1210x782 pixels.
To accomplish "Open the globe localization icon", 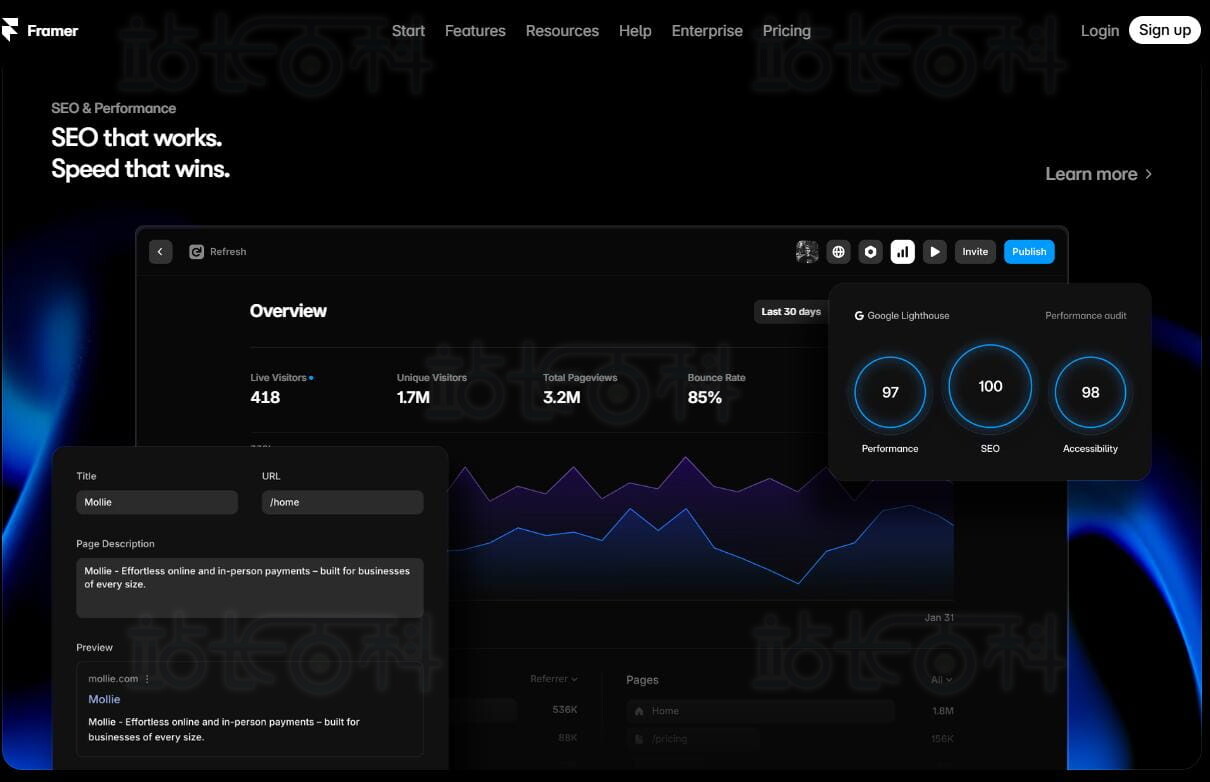I will (x=839, y=252).
